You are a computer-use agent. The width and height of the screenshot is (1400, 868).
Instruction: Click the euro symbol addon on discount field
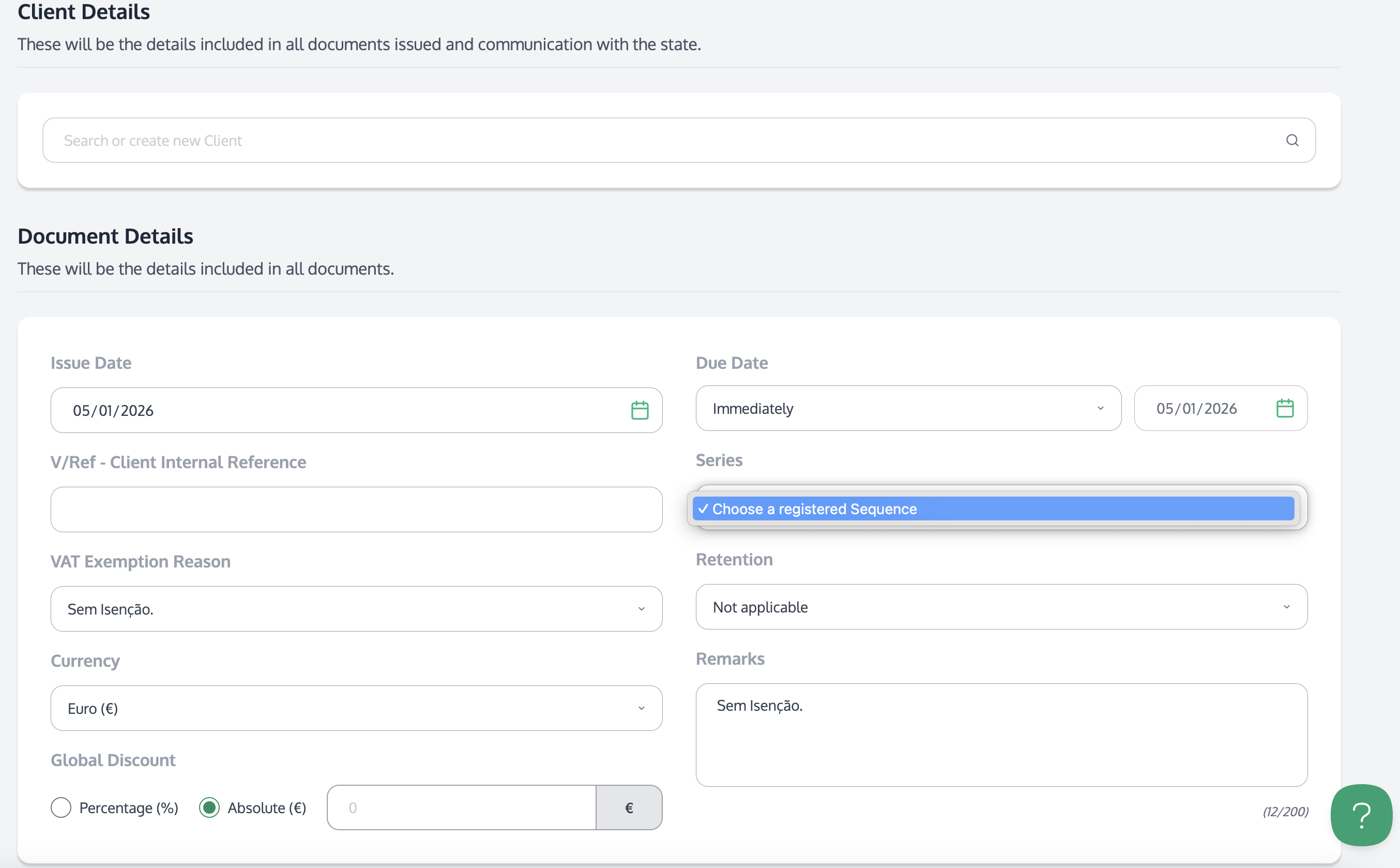coord(628,807)
